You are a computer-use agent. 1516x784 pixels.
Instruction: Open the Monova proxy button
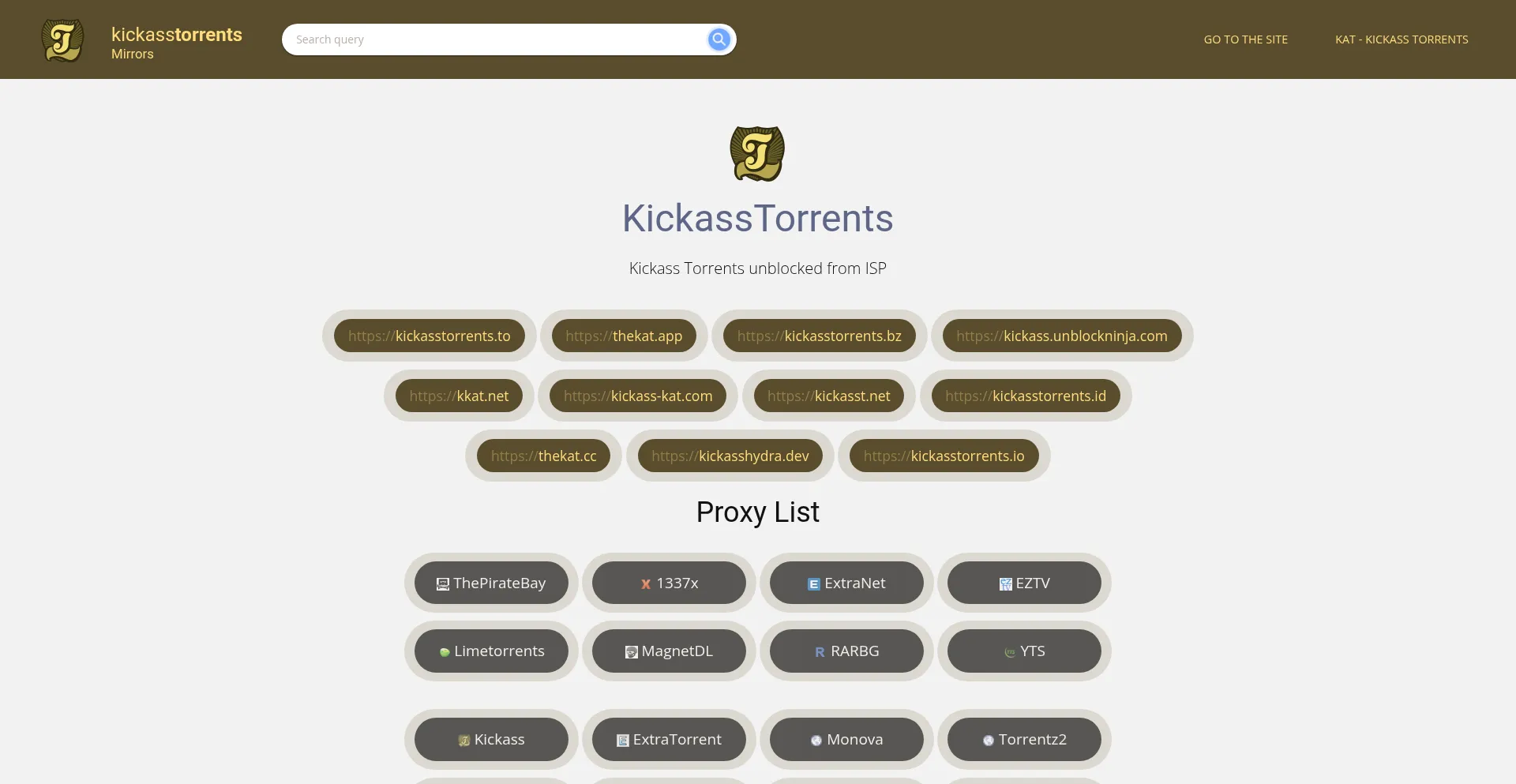(846, 740)
